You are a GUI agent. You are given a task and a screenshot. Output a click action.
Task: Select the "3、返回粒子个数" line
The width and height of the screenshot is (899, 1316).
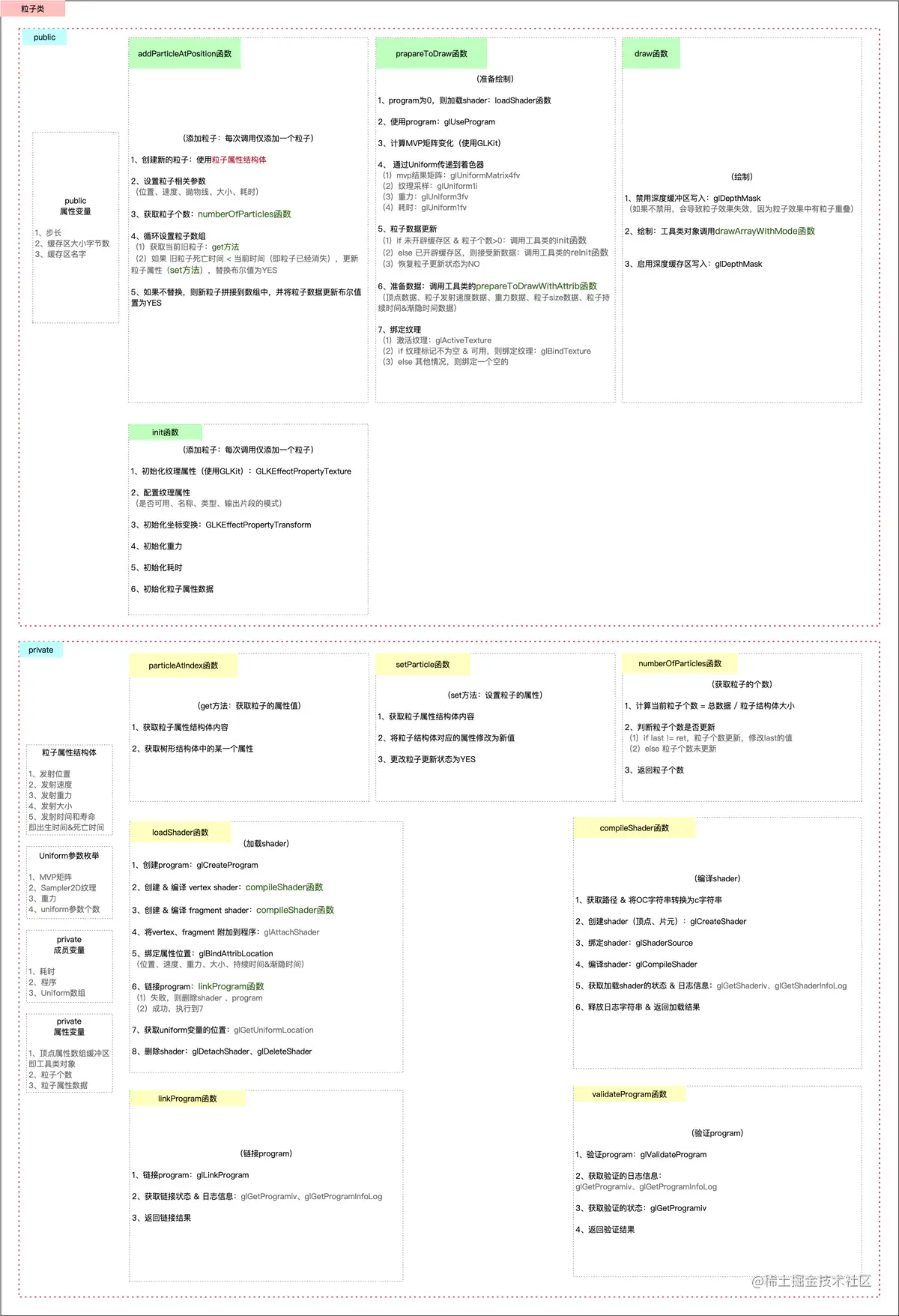[x=654, y=770]
